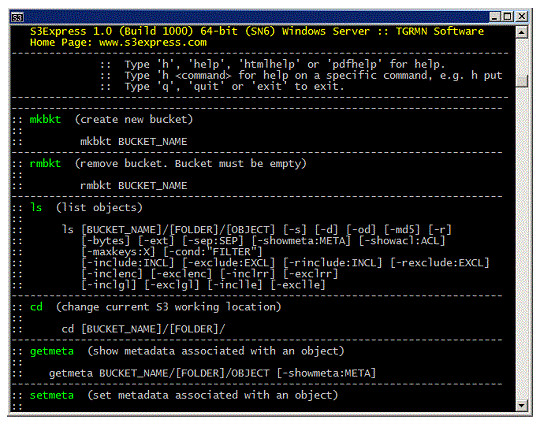Click the '[-sep:SEP]' option text

[x=213, y=241]
